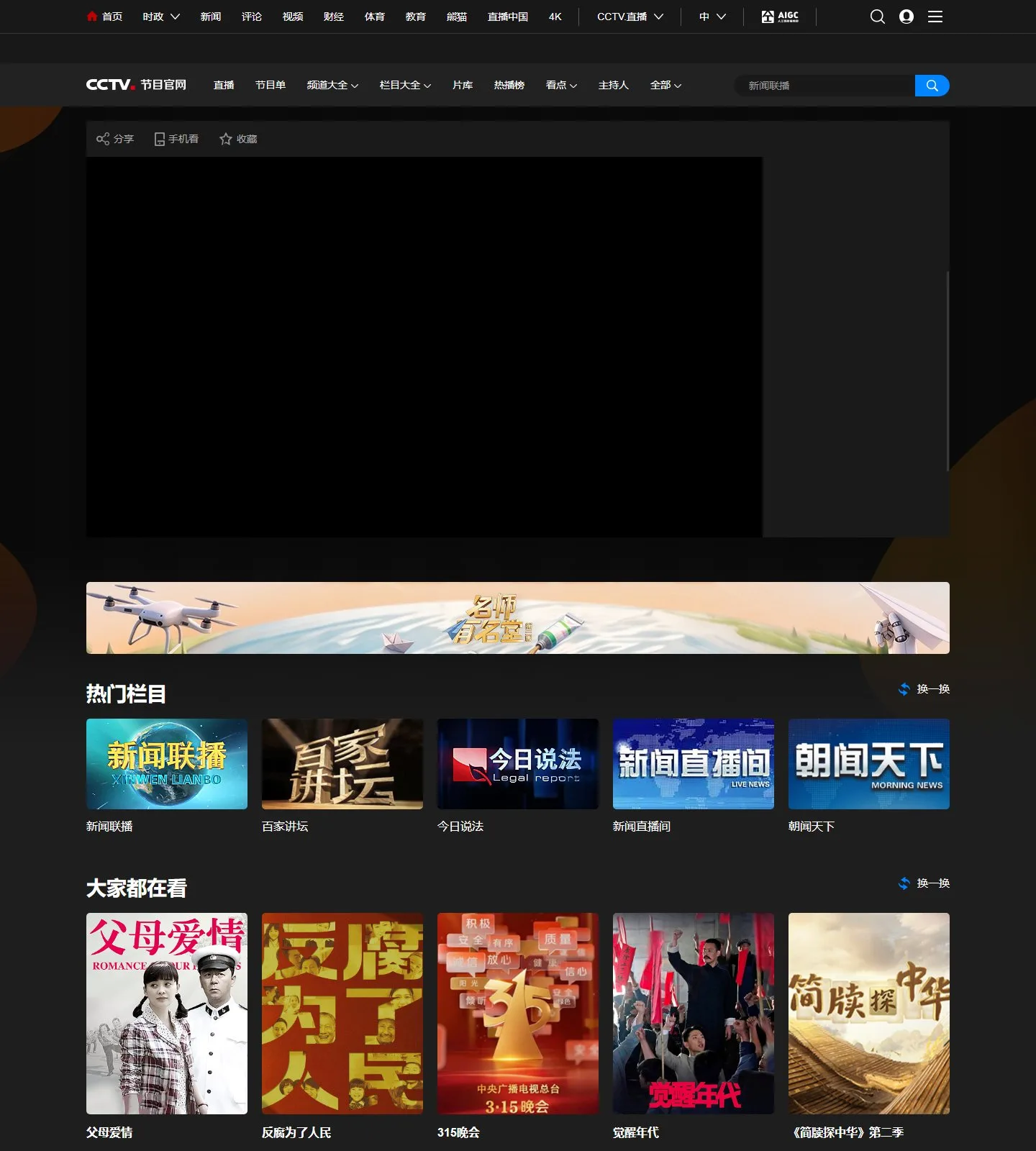Viewport: 1036px width, 1151px height.
Task: Open the 评论 top menu item
Action: [252, 17]
